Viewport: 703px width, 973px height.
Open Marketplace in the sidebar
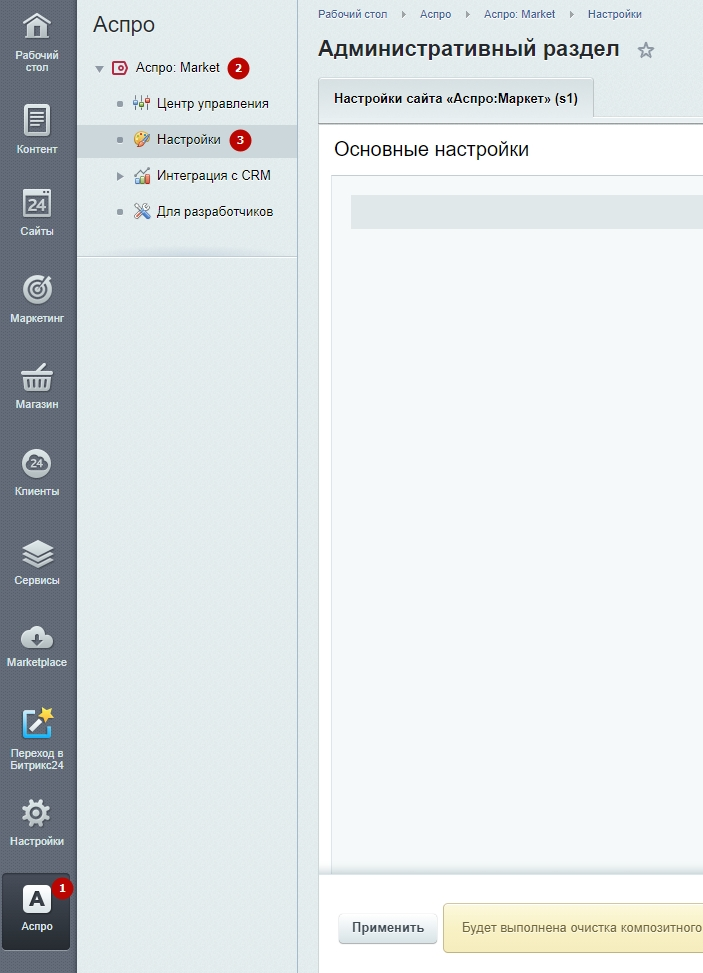(37, 647)
